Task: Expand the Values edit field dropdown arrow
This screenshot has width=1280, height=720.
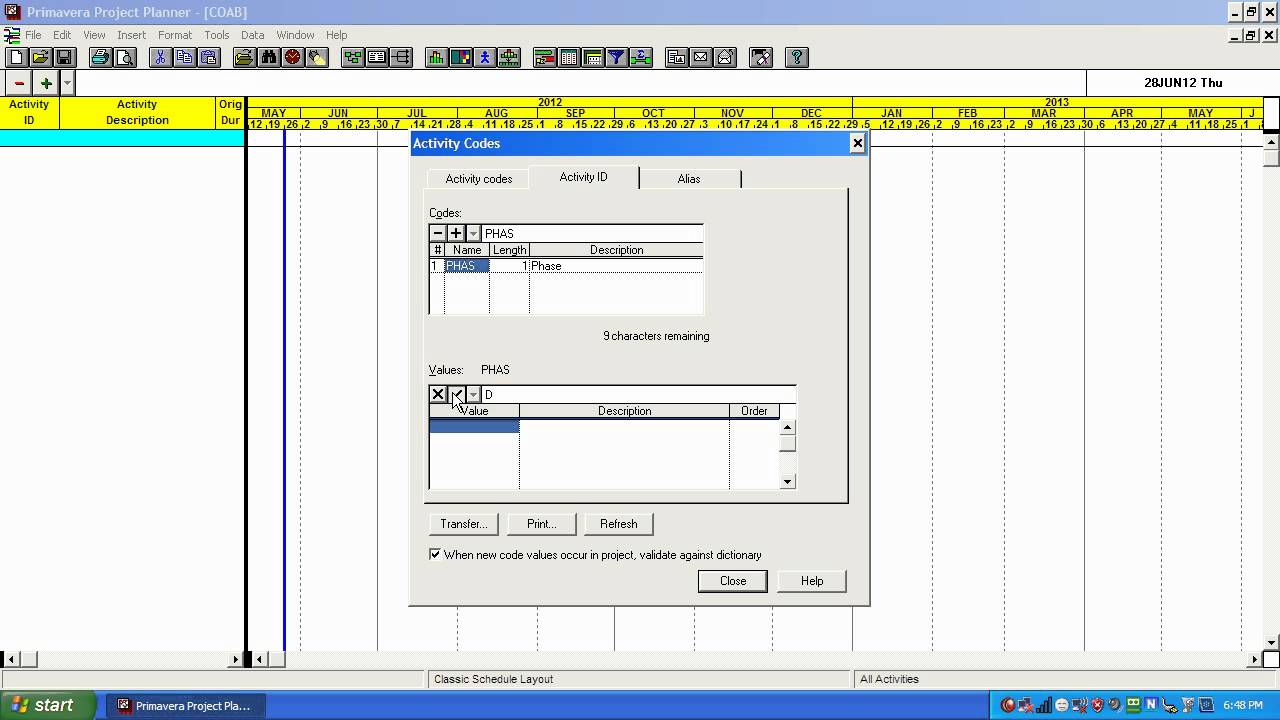Action: coord(474,395)
